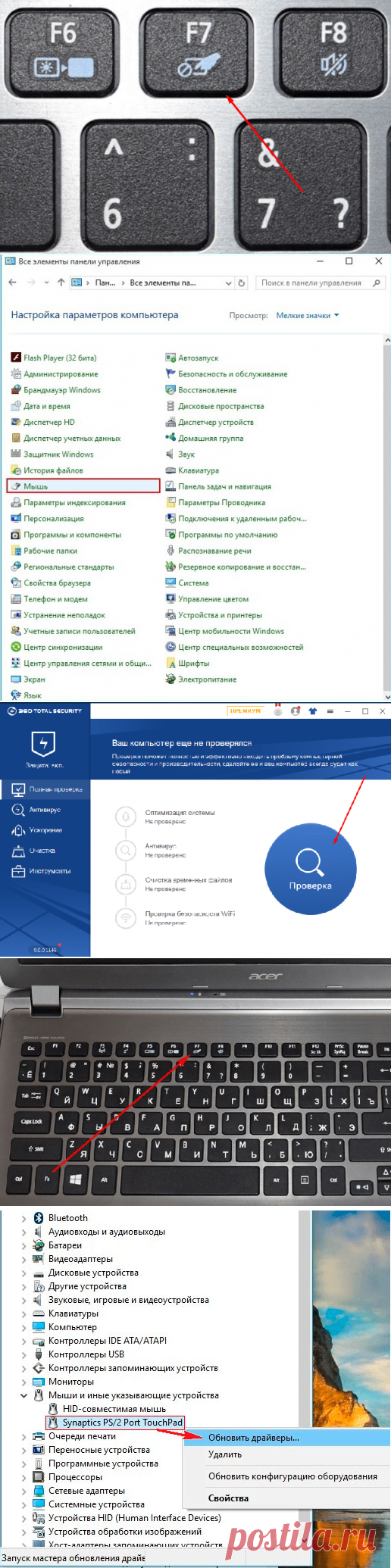This screenshot has height=1568, width=391.
Task: Select Очистка in 360 sidebar
Action: (45, 851)
